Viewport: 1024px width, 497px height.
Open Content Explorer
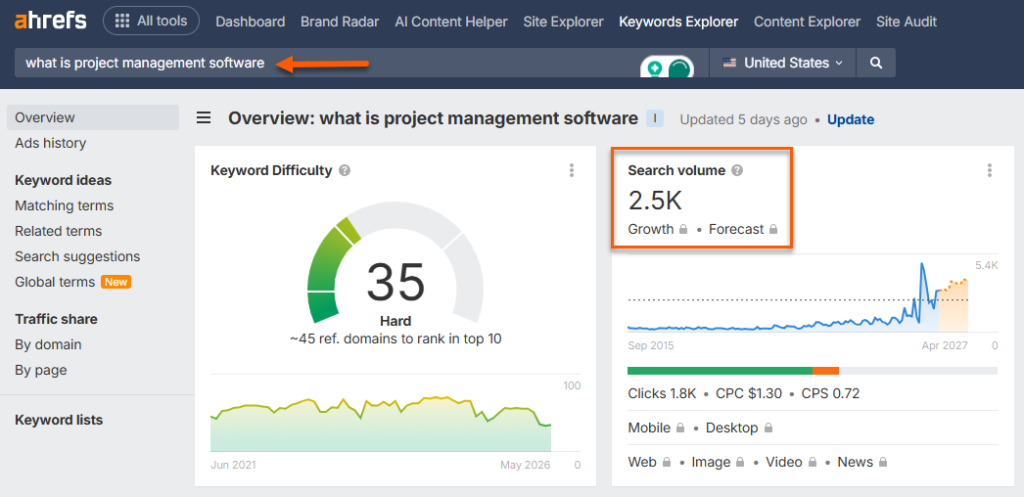[807, 22]
